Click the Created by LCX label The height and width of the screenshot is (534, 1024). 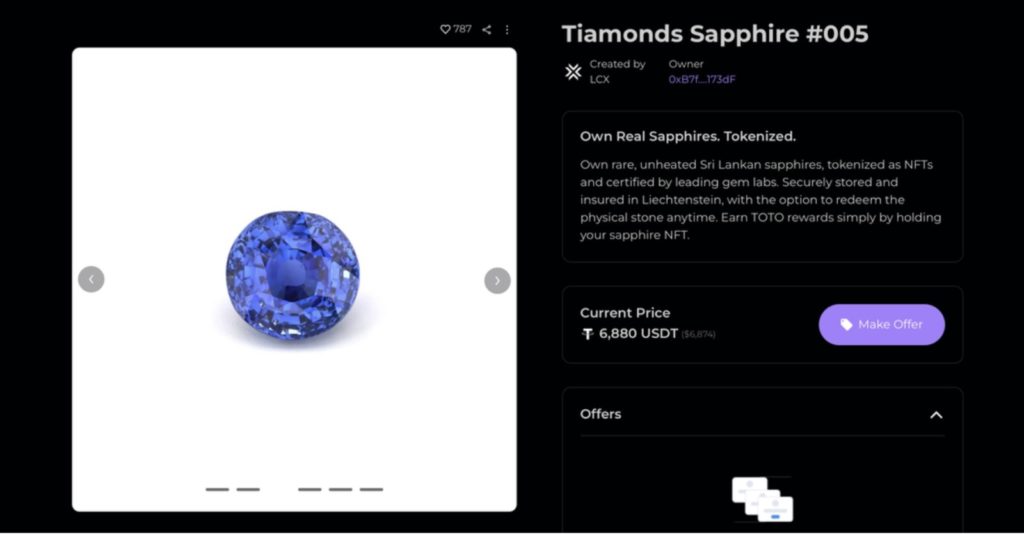point(617,72)
